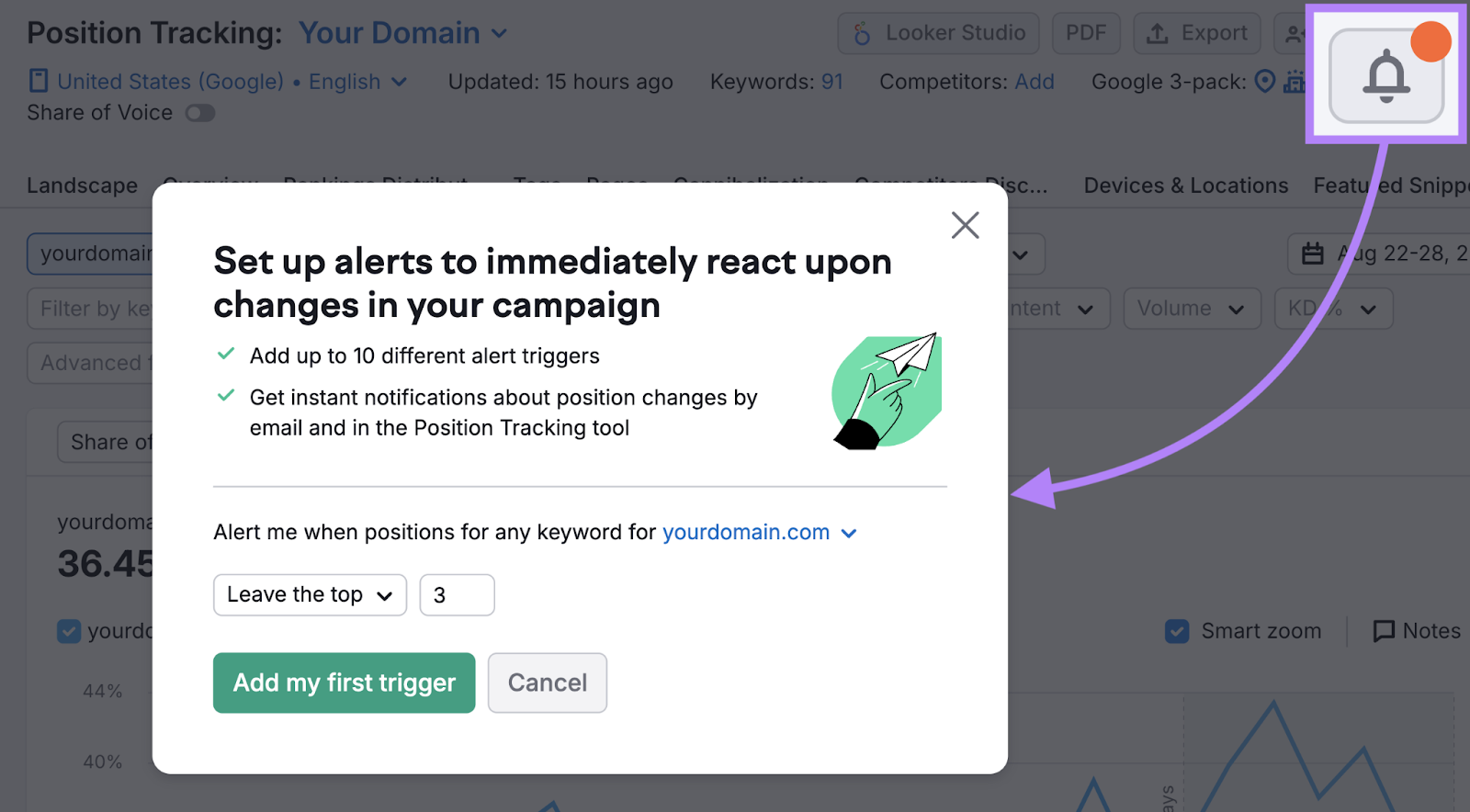1470x812 pixels.
Task: Click the Share of Voice metric selector
Action: point(106,442)
